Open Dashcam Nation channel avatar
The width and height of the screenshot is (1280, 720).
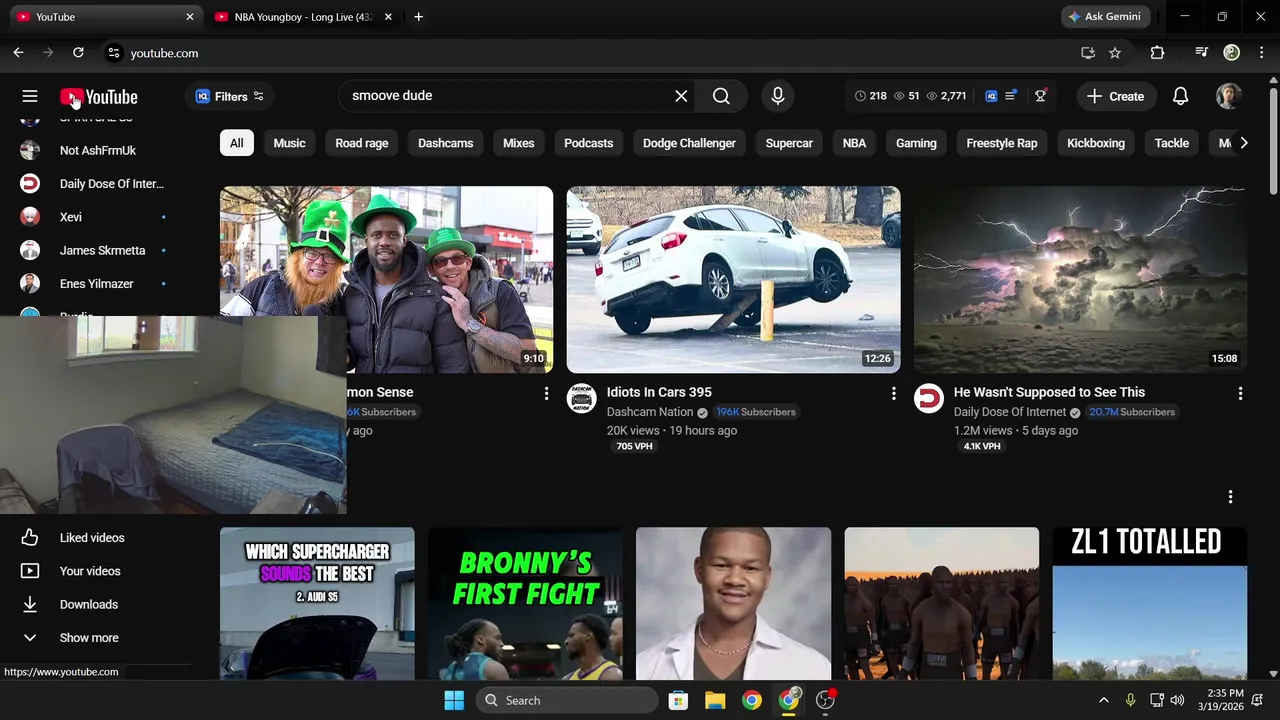click(x=581, y=398)
